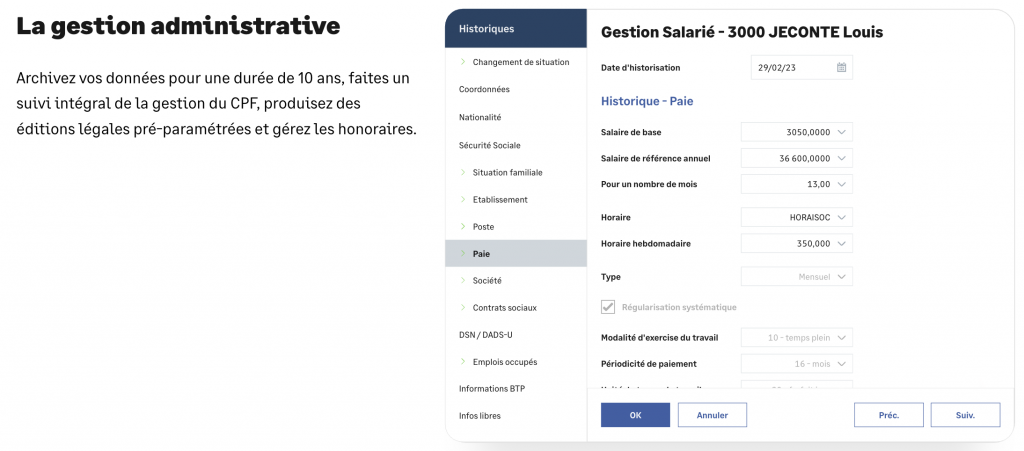Open Salaire de base dropdown
This screenshot has width=1024, height=451.
841,132
